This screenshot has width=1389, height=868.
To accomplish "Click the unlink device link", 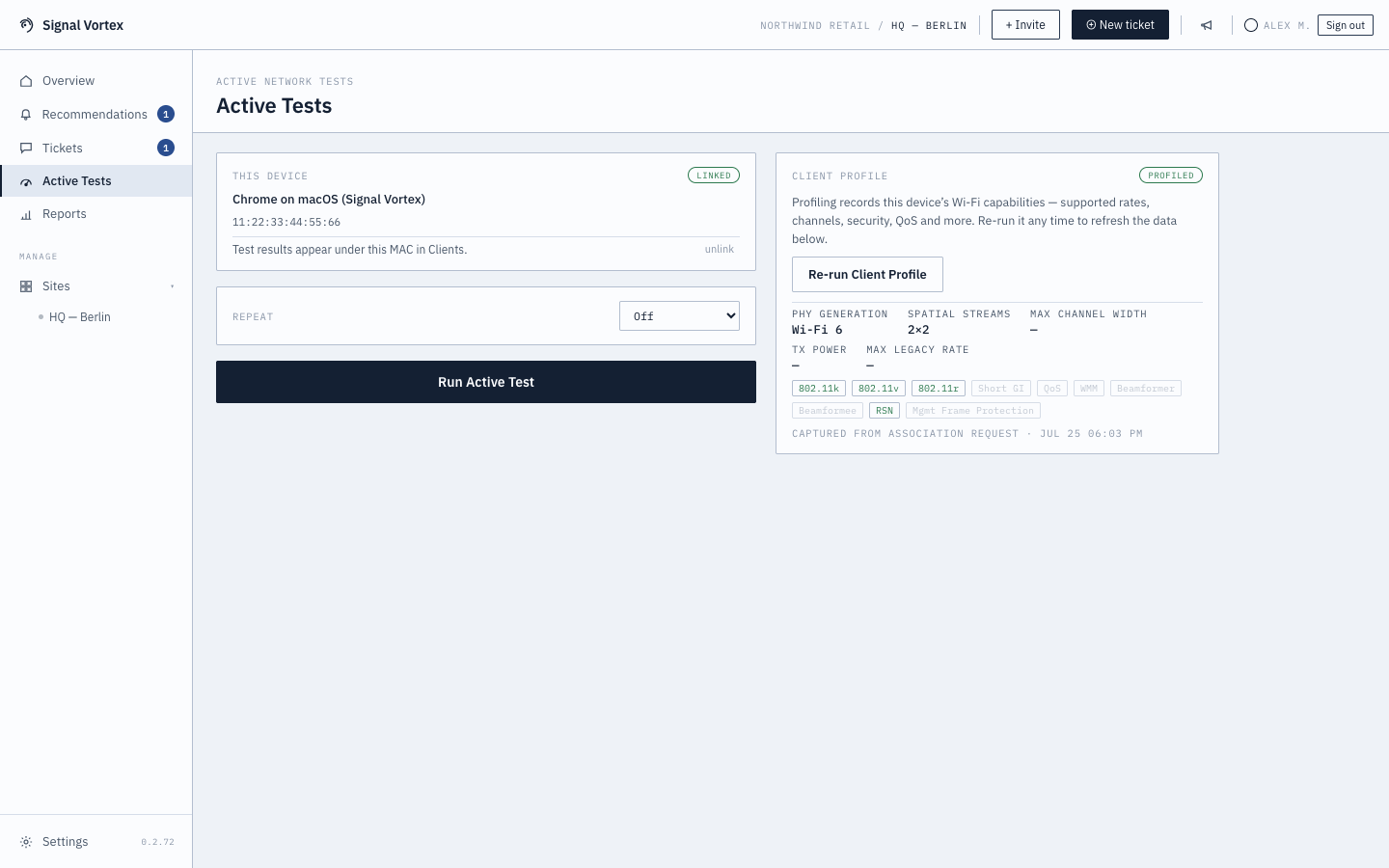I will click(720, 249).
